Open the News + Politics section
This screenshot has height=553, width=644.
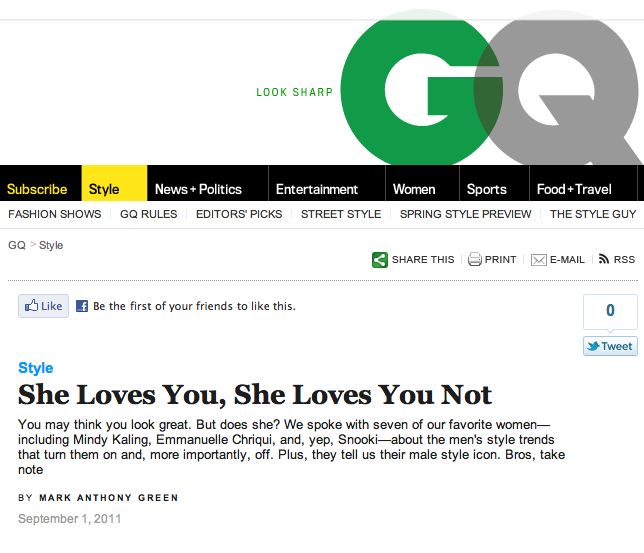click(x=198, y=189)
